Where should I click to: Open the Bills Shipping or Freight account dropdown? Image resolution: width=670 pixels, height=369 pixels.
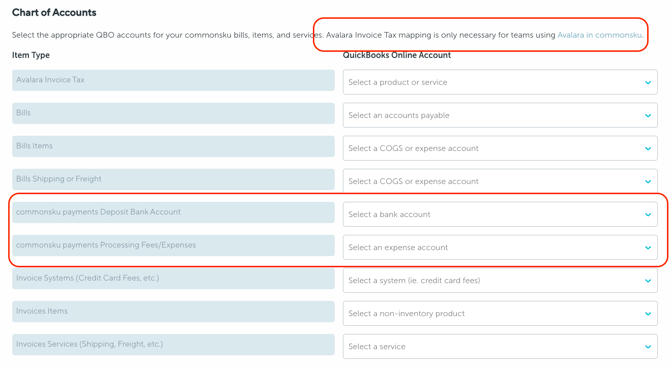click(x=500, y=181)
